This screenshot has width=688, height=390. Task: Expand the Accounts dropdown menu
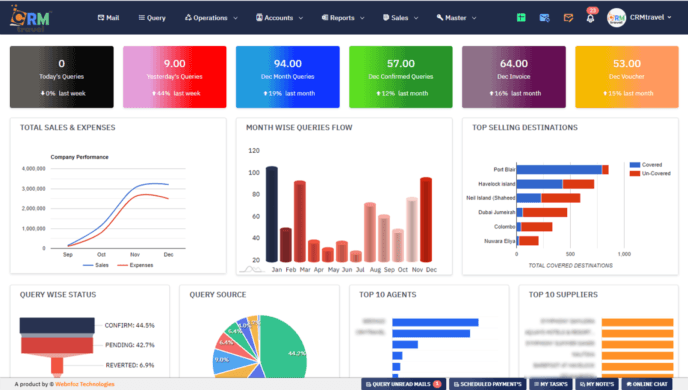[x=280, y=18]
